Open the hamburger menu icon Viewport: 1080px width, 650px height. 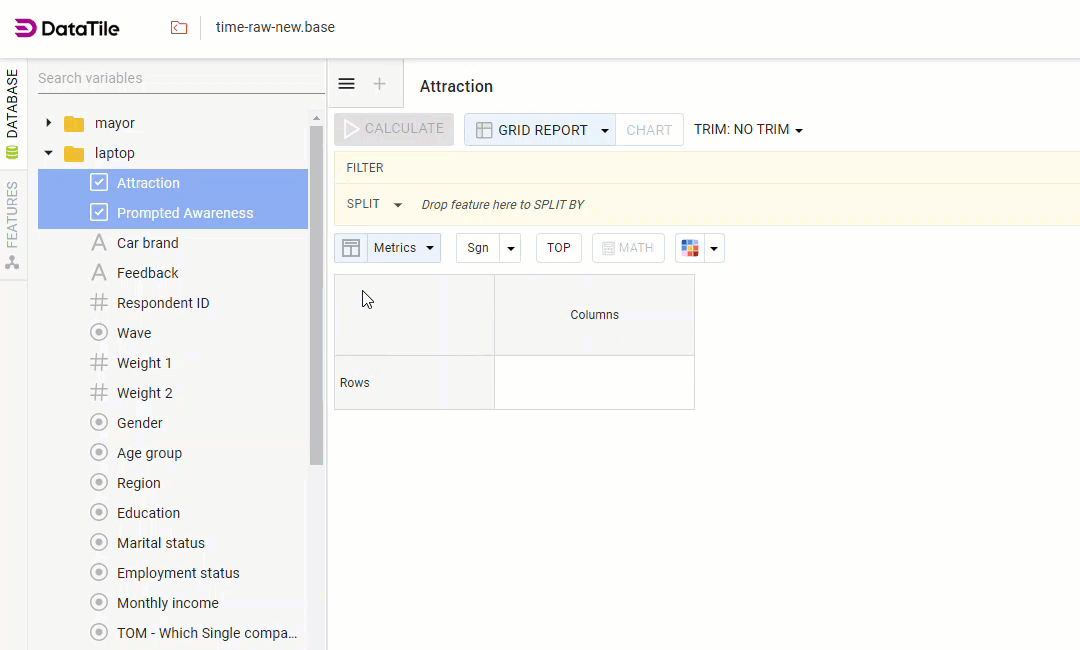click(346, 84)
